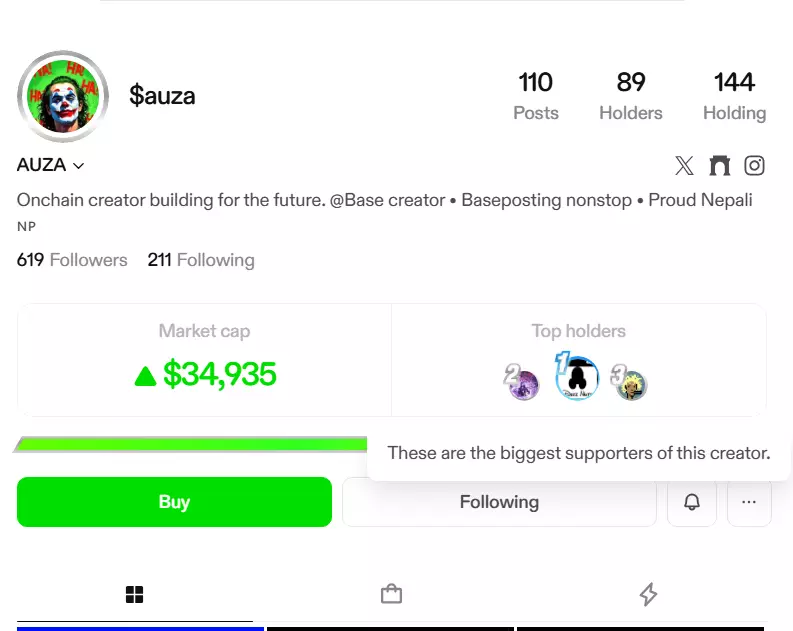This screenshot has width=793, height=631.
Task: Open the Joker profile picture
Action: coord(63,96)
